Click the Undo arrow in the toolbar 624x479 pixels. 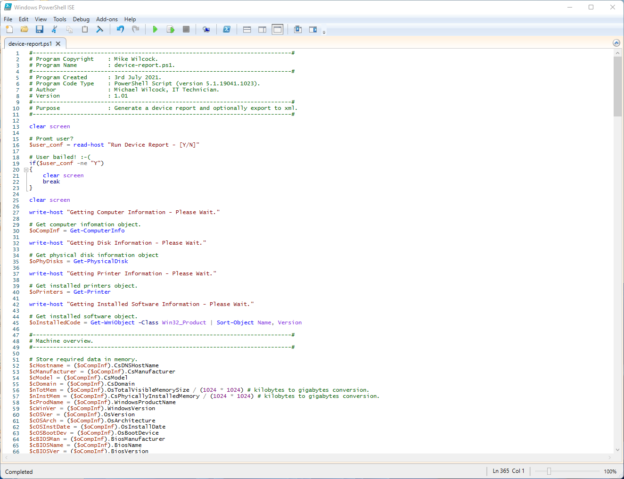click(121, 30)
